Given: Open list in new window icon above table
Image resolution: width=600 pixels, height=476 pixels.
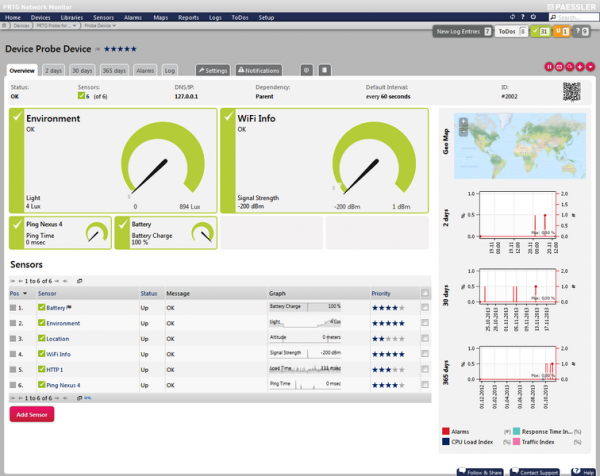Looking at the screenshot, I should click(80, 281).
